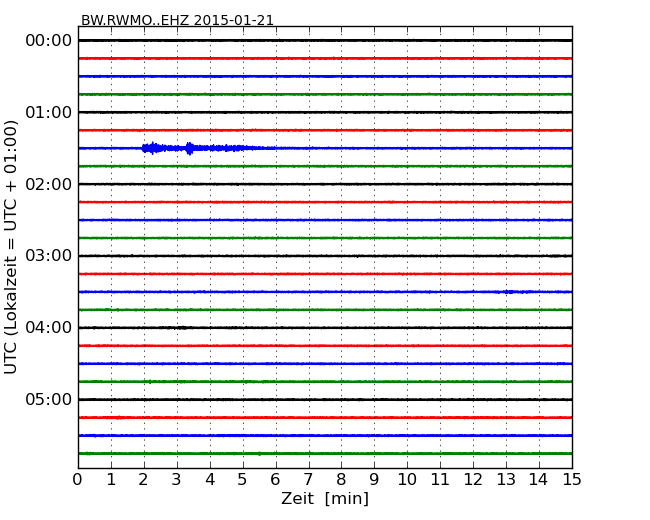Click the small blue disturbance near minute 13
This screenshot has height=520, width=650.
pos(512,292)
